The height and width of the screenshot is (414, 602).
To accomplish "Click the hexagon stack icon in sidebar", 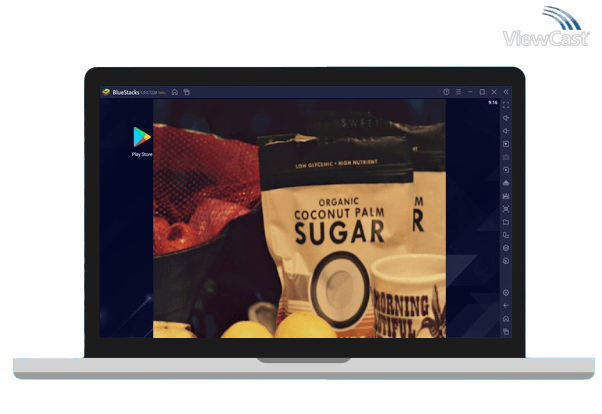I will pyautogui.click(x=506, y=248).
